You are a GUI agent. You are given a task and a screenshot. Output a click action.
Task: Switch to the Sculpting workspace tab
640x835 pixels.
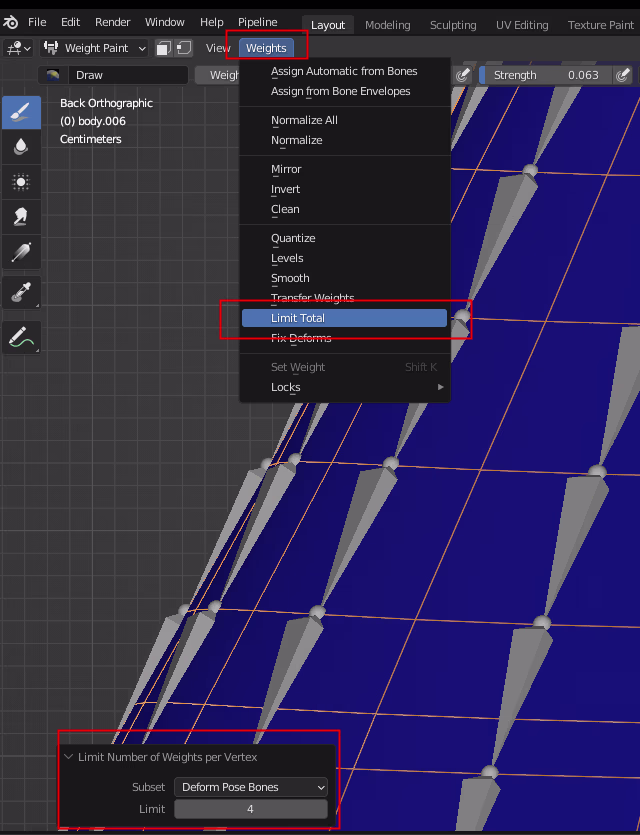(453, 25)
